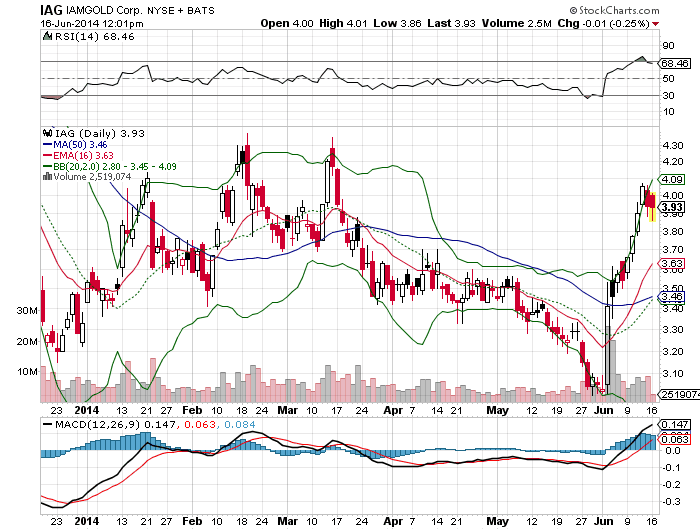Click the 3.10 price axis label
The width and height of the screenshot is (700, 530).
click(673, 374)
